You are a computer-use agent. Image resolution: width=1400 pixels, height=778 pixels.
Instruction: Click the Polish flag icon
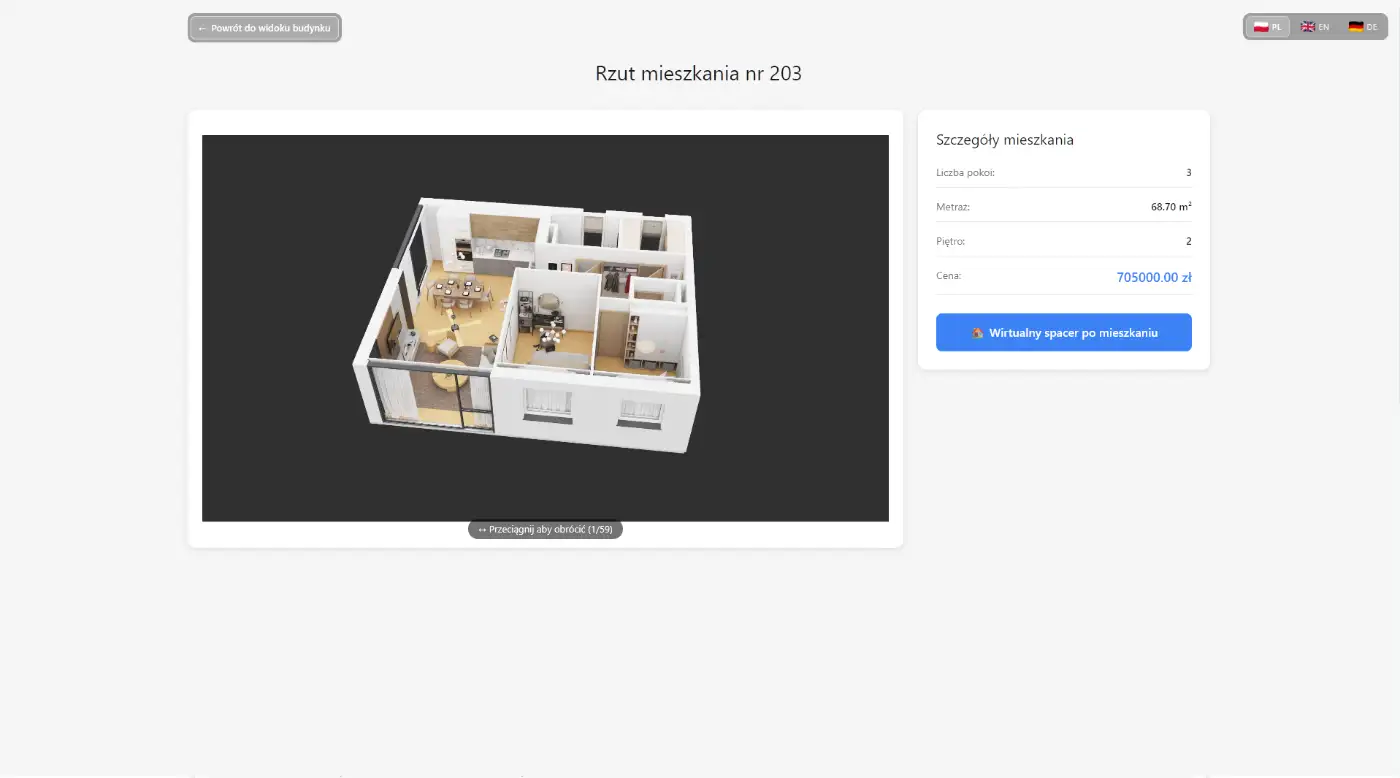tap(1261, 27)
